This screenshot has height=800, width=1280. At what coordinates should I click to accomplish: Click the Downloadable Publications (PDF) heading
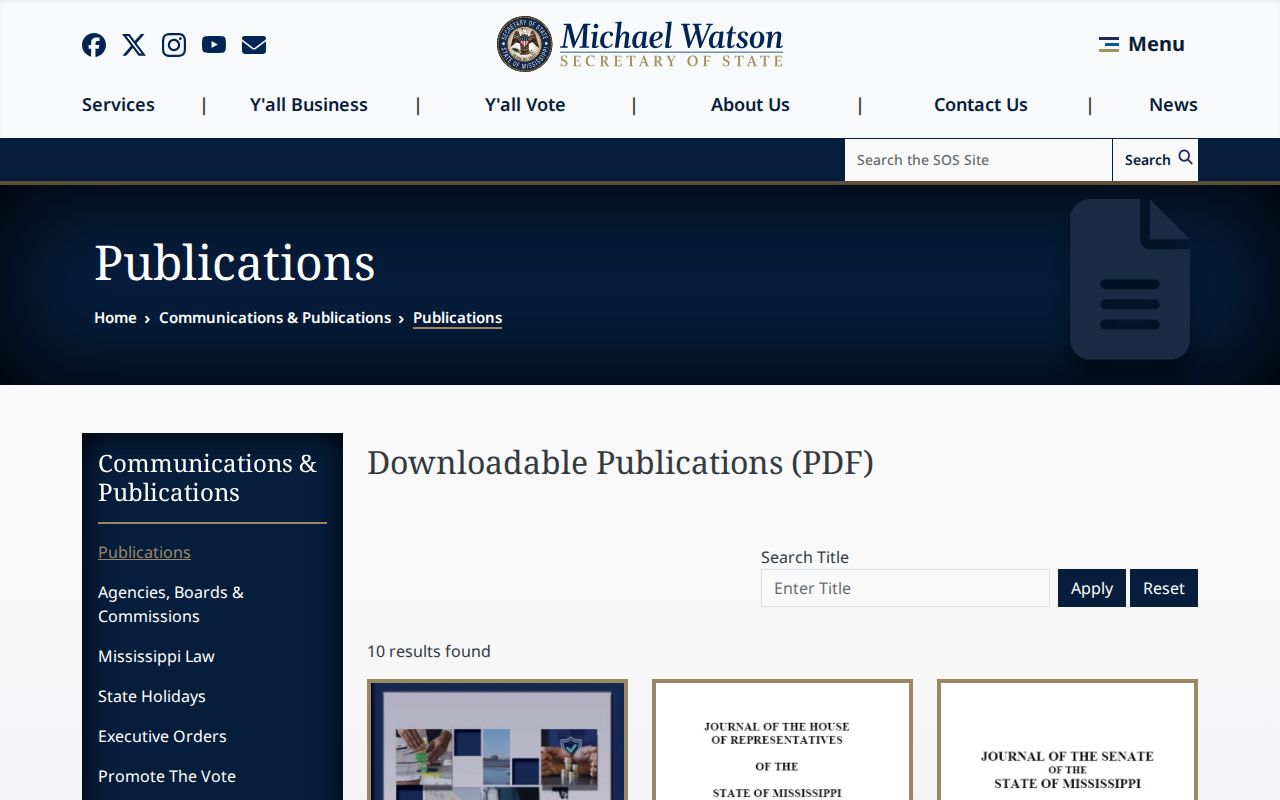pos(620,463)
